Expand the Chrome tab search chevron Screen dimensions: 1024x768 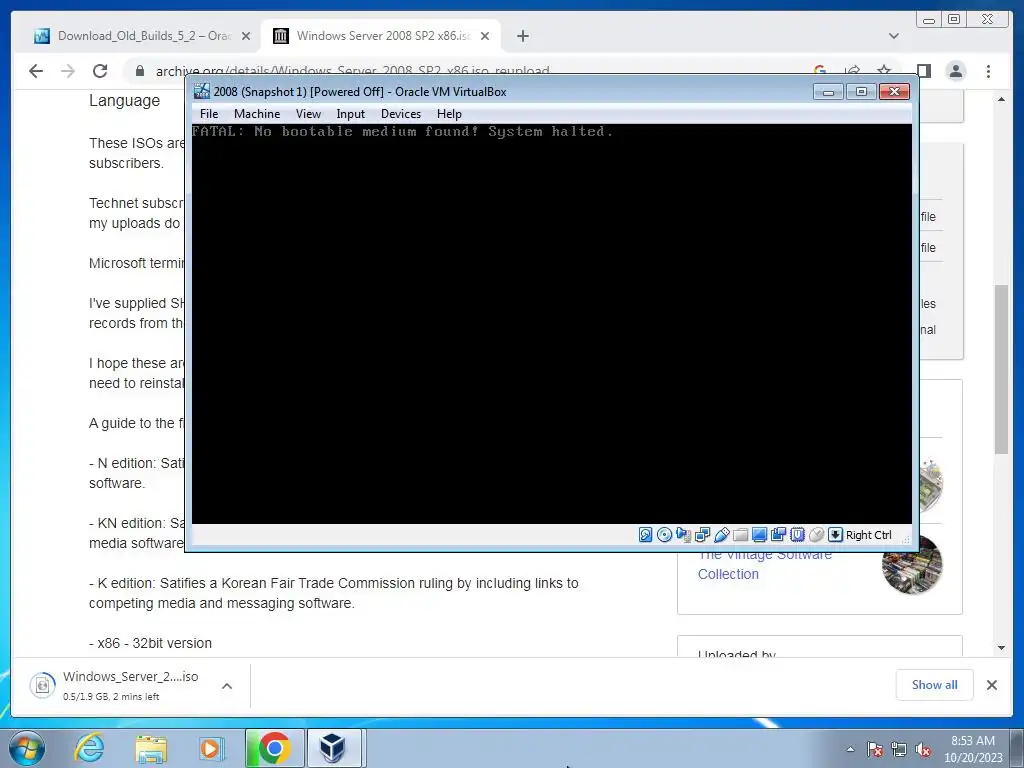(x=894, y=36)
